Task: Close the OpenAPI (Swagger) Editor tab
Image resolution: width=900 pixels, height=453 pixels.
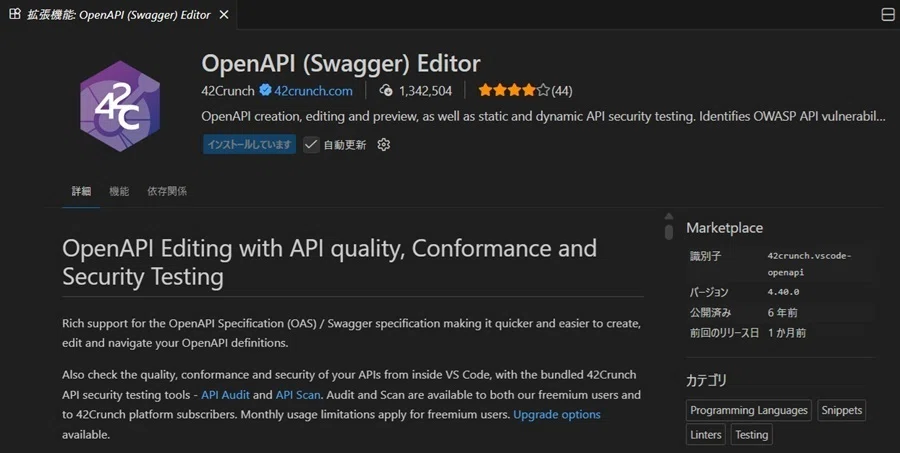Action: 224,14
